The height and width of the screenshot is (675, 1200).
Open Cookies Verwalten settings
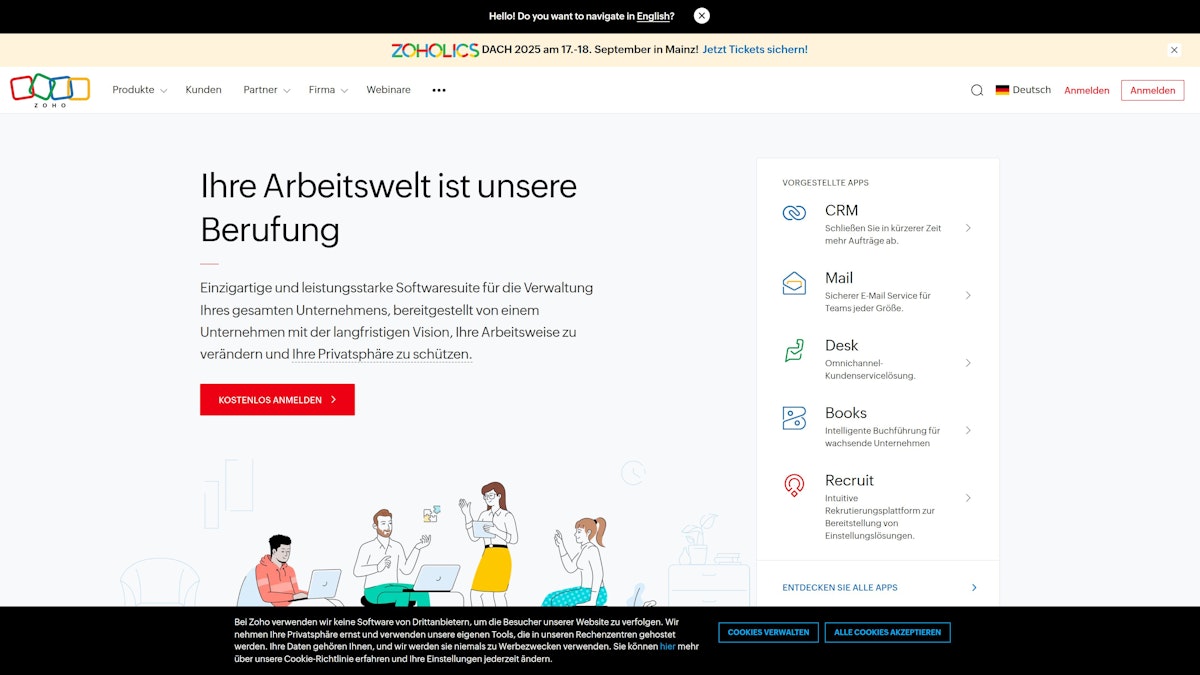[767, 632]
